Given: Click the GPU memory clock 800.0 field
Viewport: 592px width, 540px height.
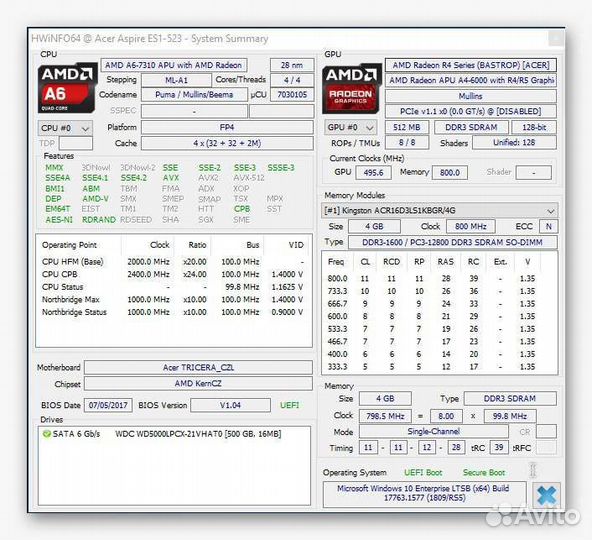Looking at the screenshot, I should pyautogui.click(x=450, y=173).
